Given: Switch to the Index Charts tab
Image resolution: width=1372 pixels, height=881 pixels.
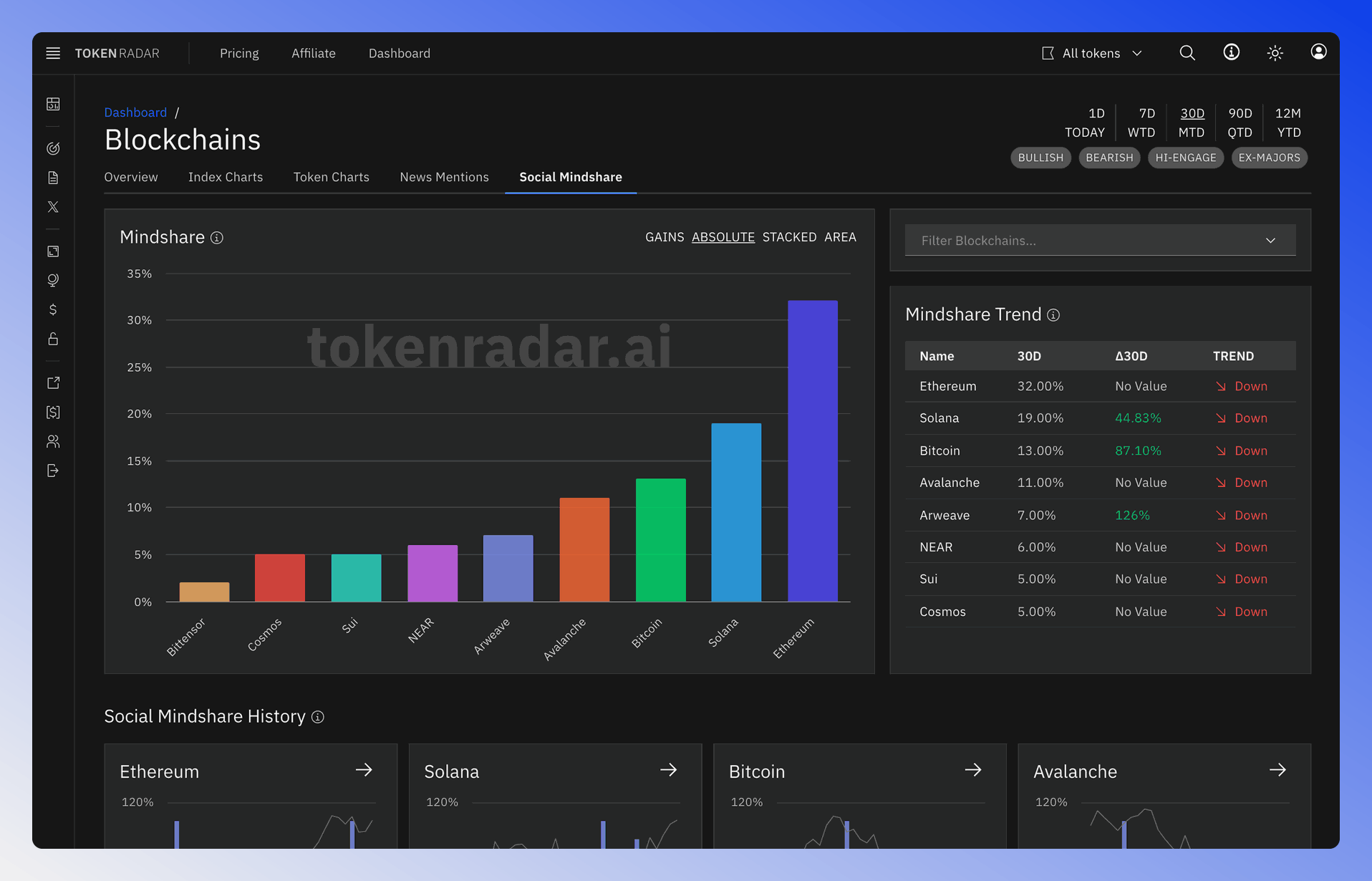Looking at the screenshot, I should pyautogui.click(x=226, y=177).
